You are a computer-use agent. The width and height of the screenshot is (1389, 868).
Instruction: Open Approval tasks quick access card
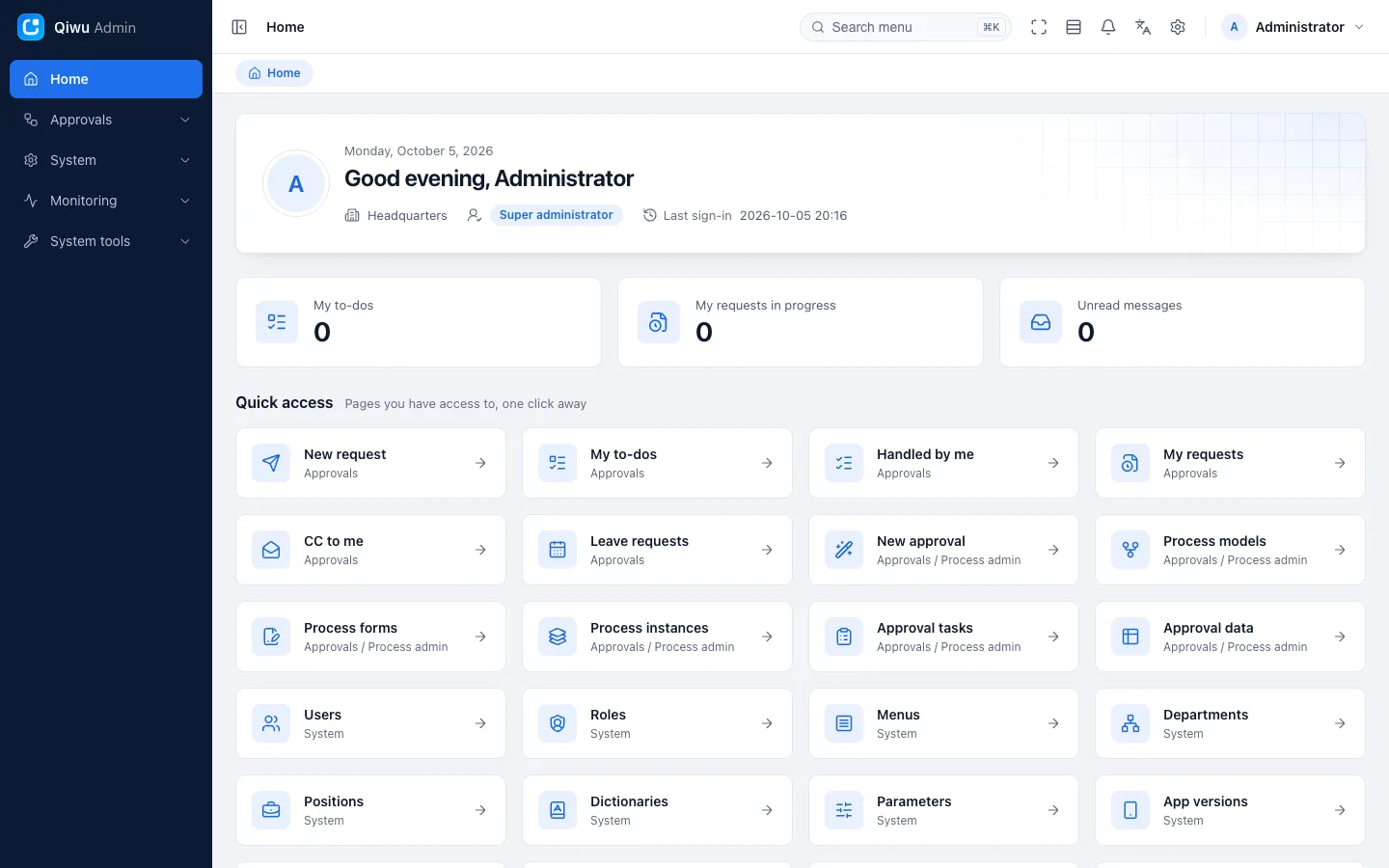point(943,637)
